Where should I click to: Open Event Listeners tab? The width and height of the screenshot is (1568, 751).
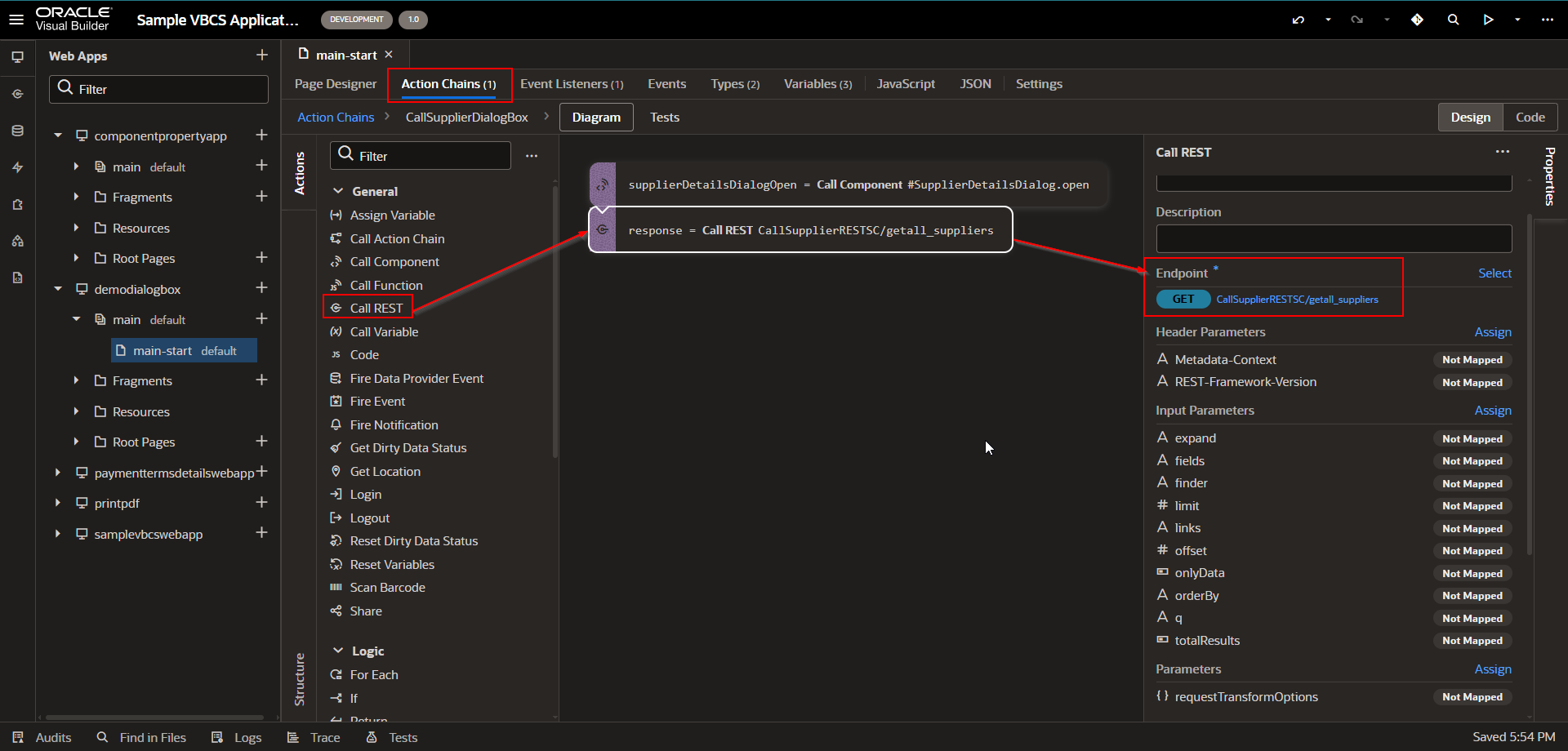pyautogui.click(x=572, y=84)
